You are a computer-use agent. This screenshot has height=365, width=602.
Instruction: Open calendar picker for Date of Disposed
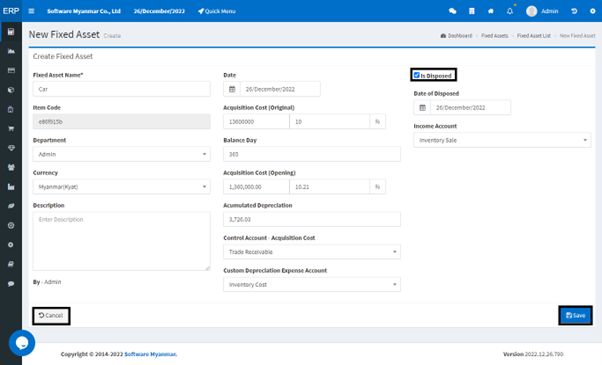[422, 107]
